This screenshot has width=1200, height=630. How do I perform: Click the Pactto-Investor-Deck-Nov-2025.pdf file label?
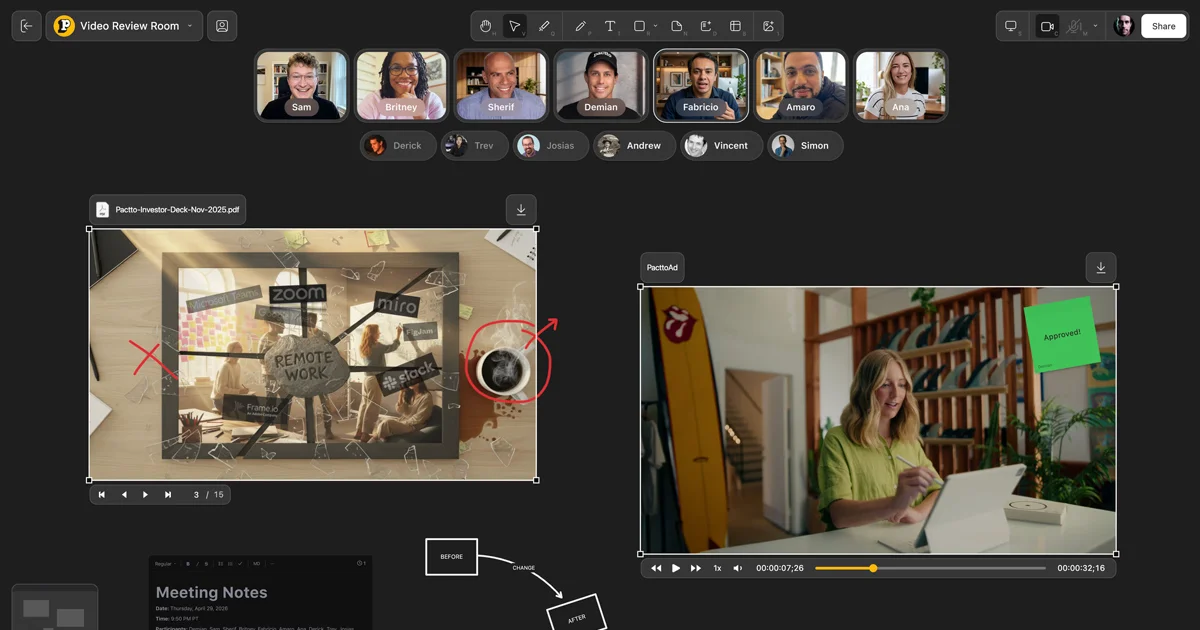coord(168,210)
